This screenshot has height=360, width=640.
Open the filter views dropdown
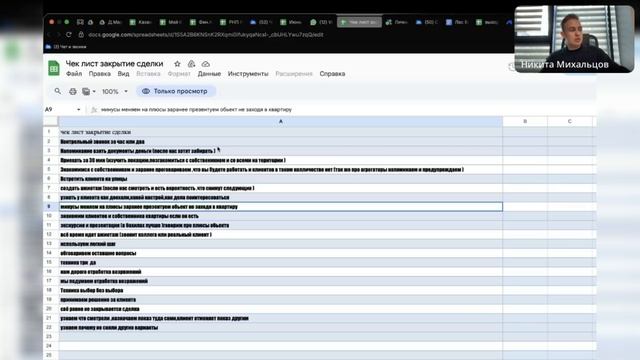(89, 91)
